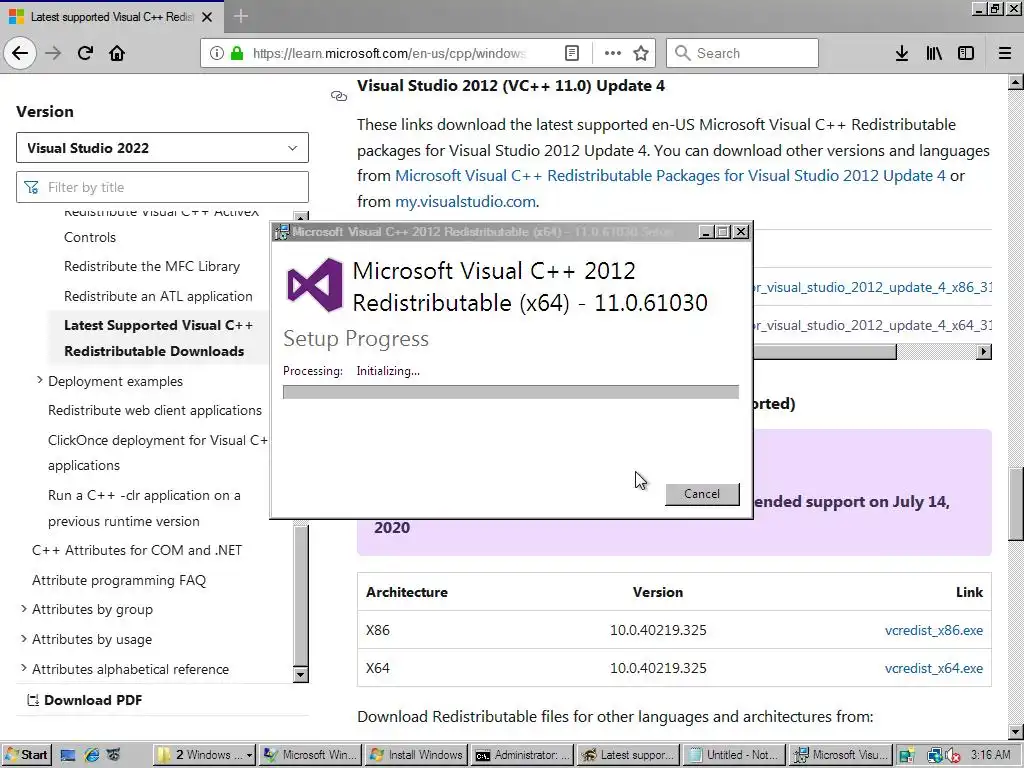The image size is (1024, 768).
Task: Follow the my.visualstudio.com link
Action: coord(466,201)
